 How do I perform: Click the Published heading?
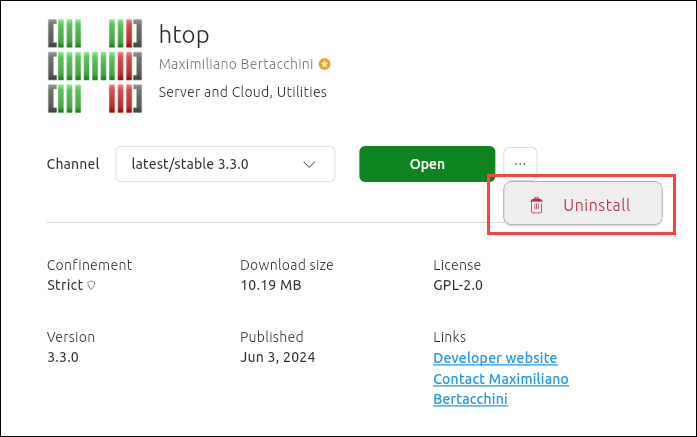(x=272, y=337)
